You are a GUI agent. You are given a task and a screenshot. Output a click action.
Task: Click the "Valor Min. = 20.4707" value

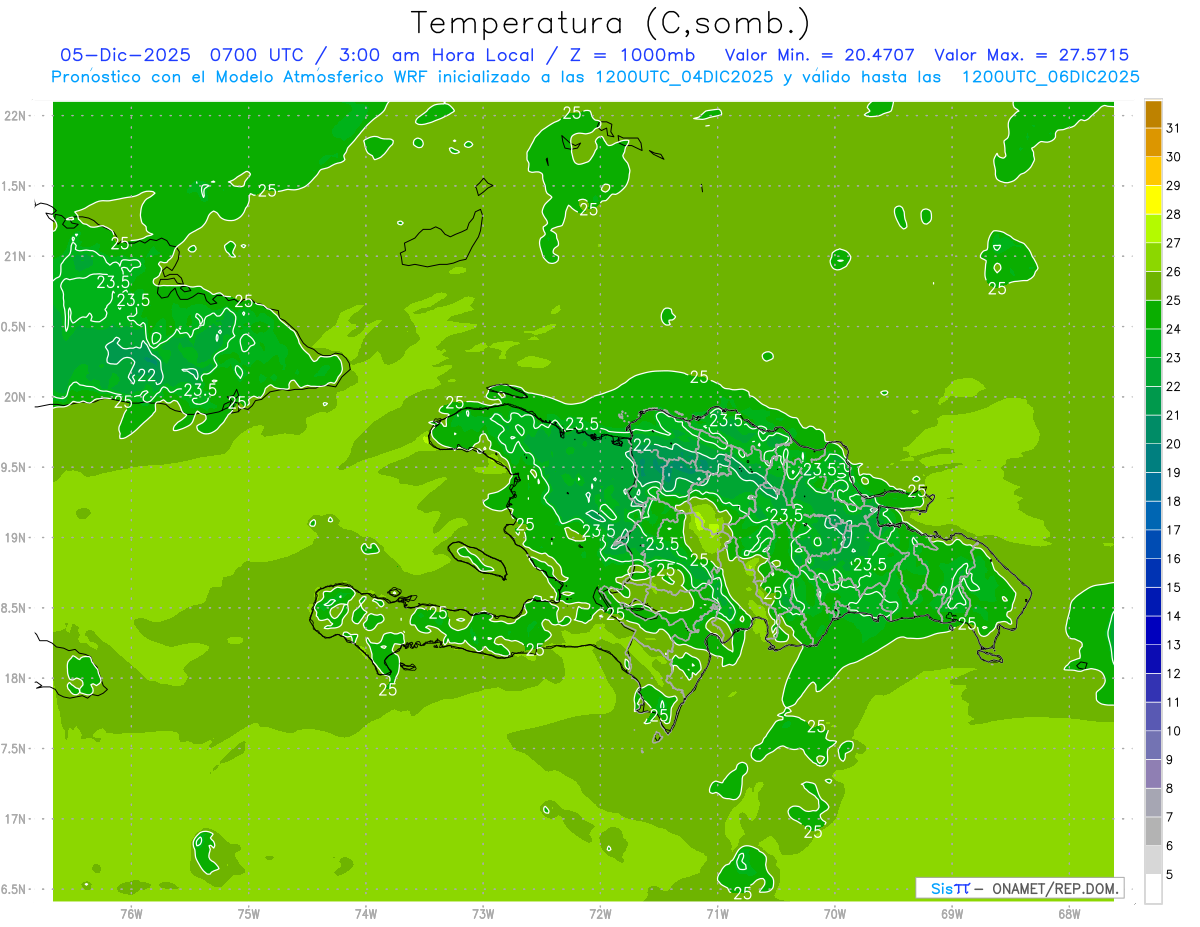tap(820, 55)
